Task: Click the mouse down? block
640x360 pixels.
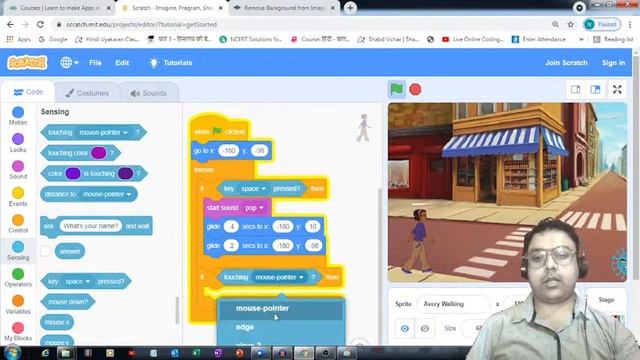Action: coord(68,302)
